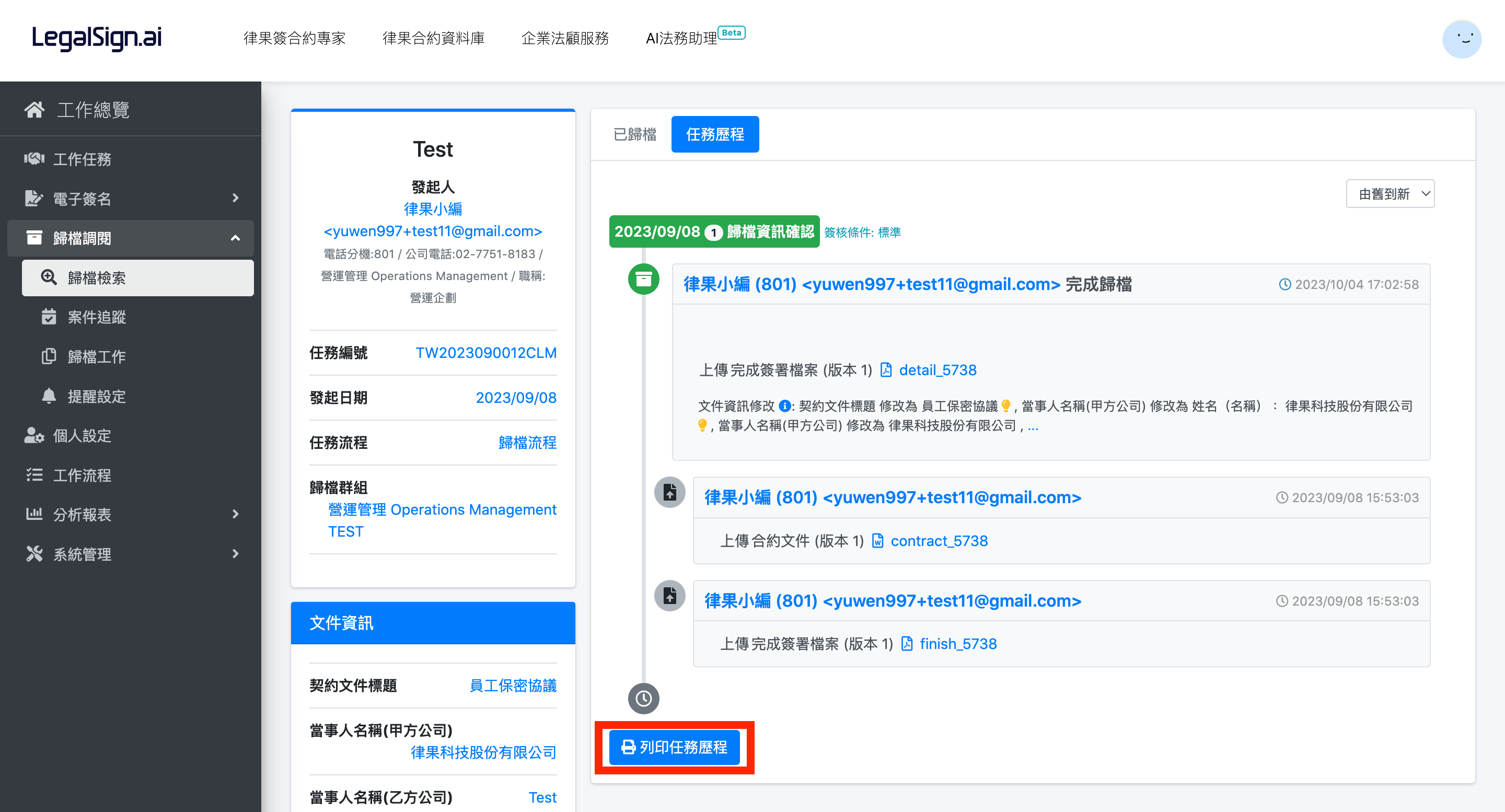The image size is (1505, 812).
Task: Expand the 電子簽名 submenu chevron
Action: click(236, 199)
